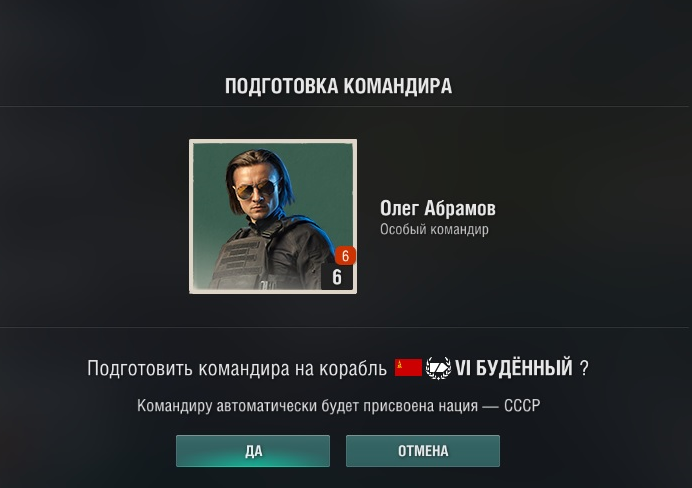Click the black commander level 6 box

tap(337, 277)
